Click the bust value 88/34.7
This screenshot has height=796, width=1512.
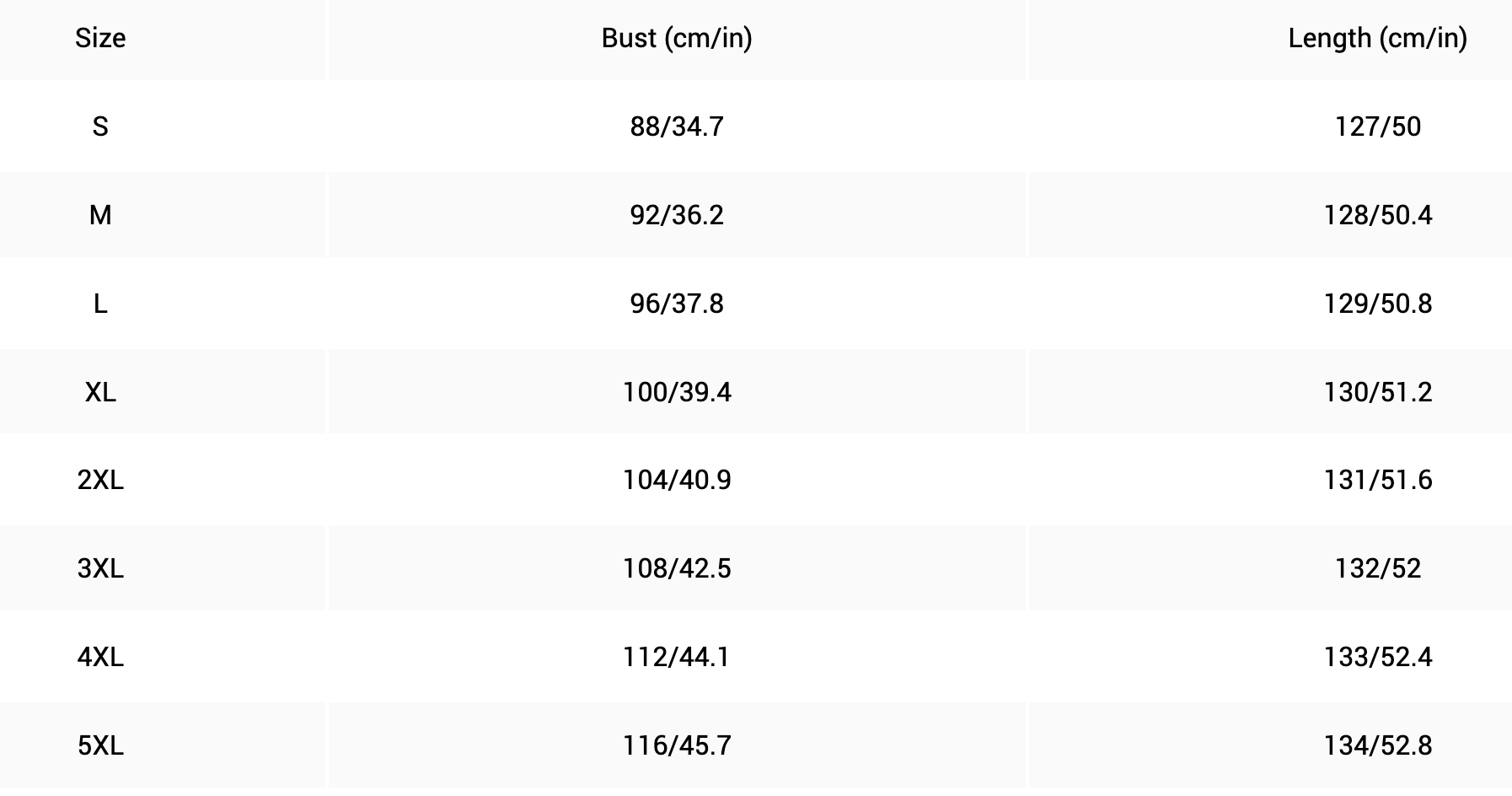677,126
